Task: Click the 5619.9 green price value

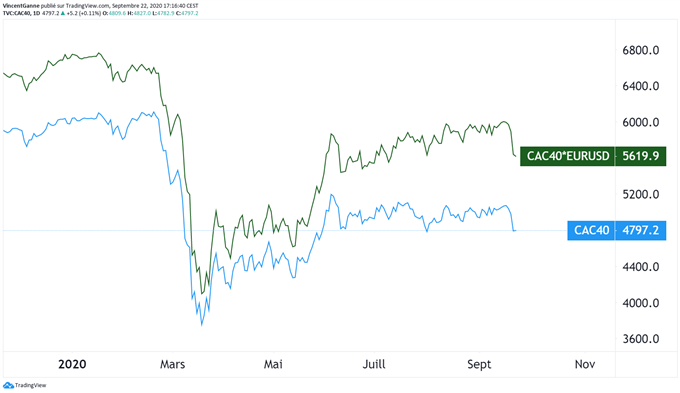Action: (641, 156)
